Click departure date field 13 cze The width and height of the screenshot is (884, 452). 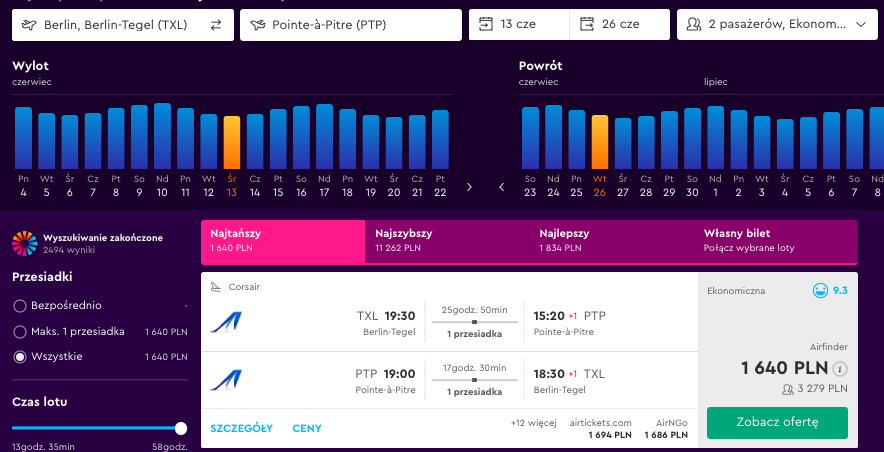coord(519,25)
